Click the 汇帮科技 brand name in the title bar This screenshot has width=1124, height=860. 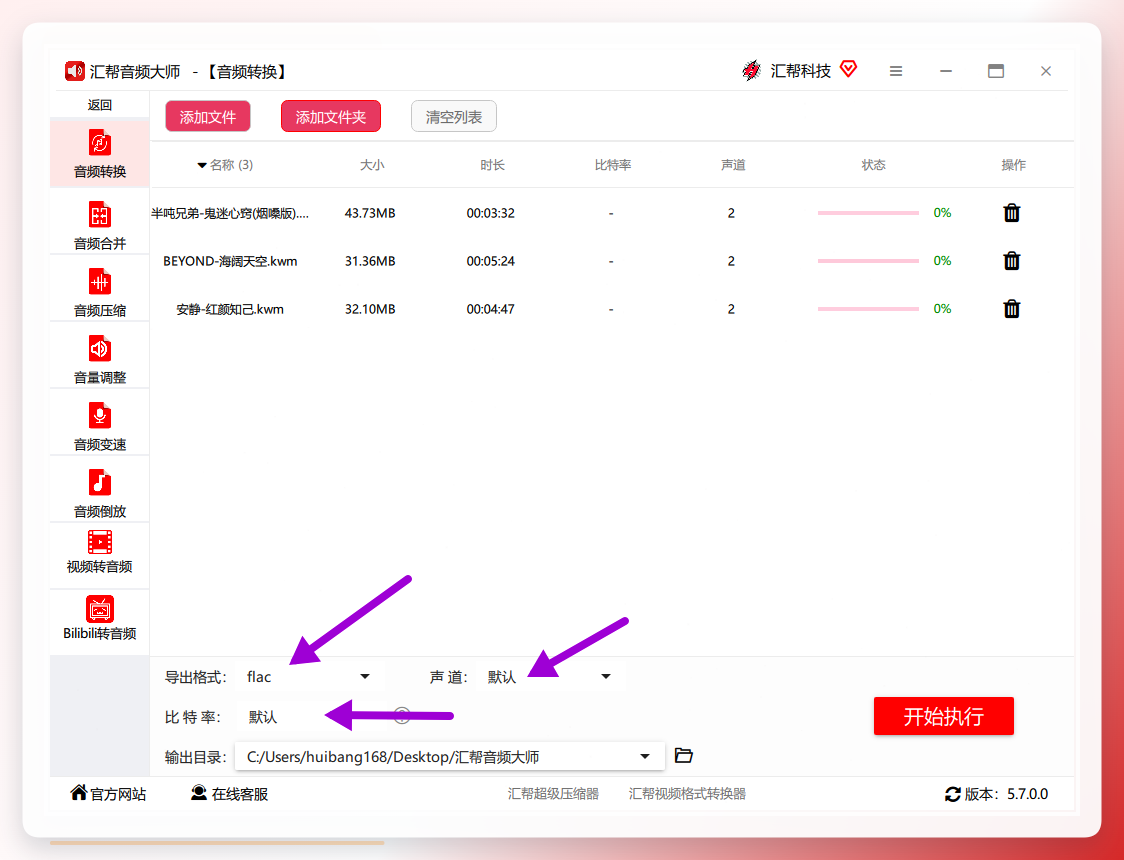801,71
